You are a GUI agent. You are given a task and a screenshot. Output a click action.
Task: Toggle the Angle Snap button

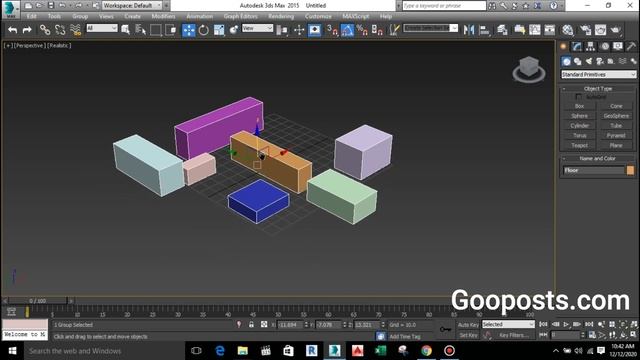tap(347, 30)
